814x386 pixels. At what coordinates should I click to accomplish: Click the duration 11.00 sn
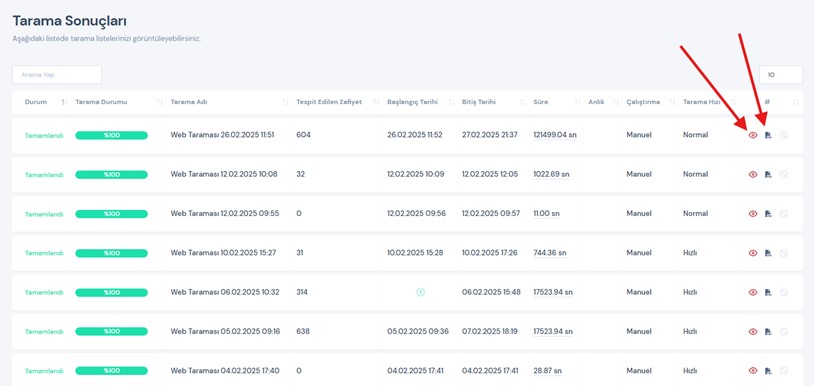tap(546, 214)
